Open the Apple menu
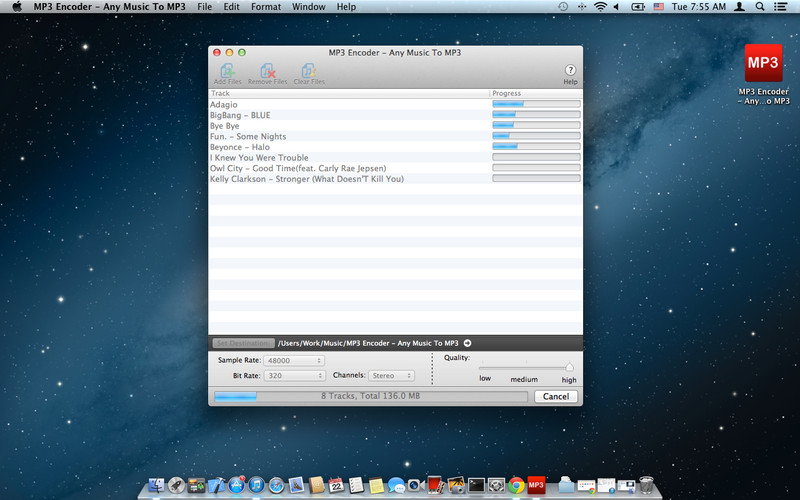Viewport: 800px width, 500px height. [x=17, y=7]
